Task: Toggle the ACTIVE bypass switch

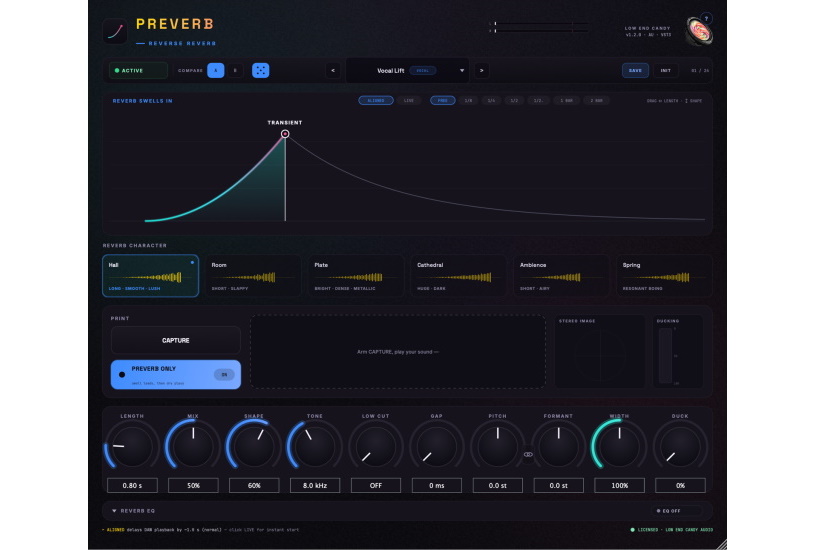Action: (138, 70)
